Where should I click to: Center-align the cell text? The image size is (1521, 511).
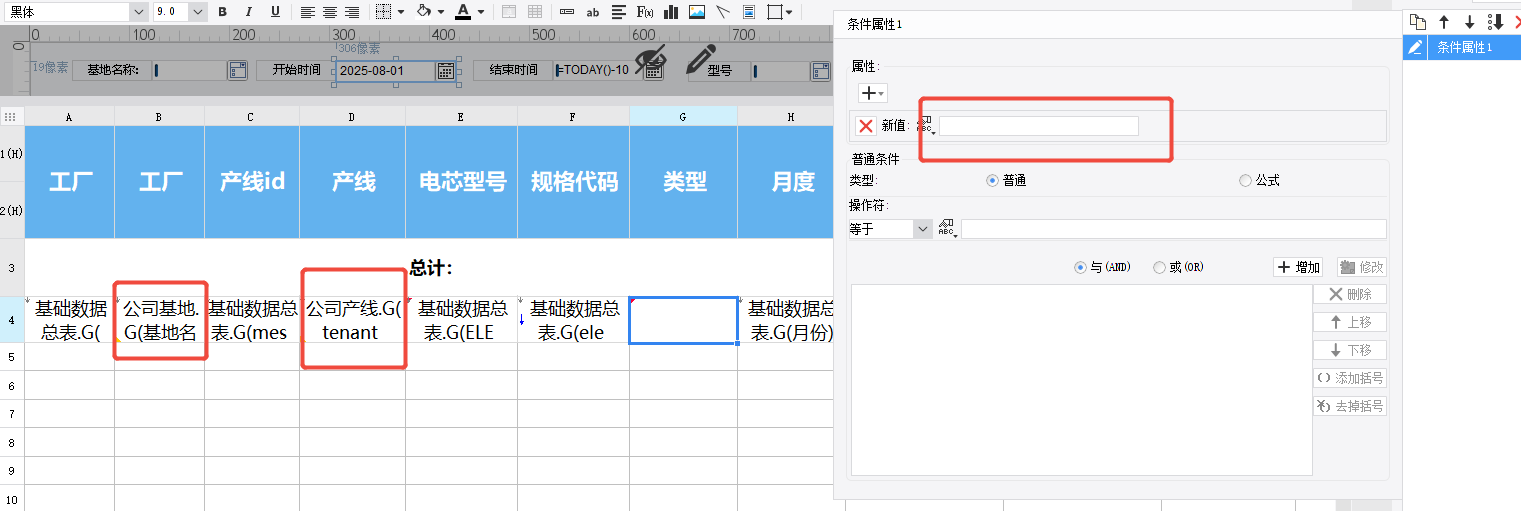click(329, 12)
